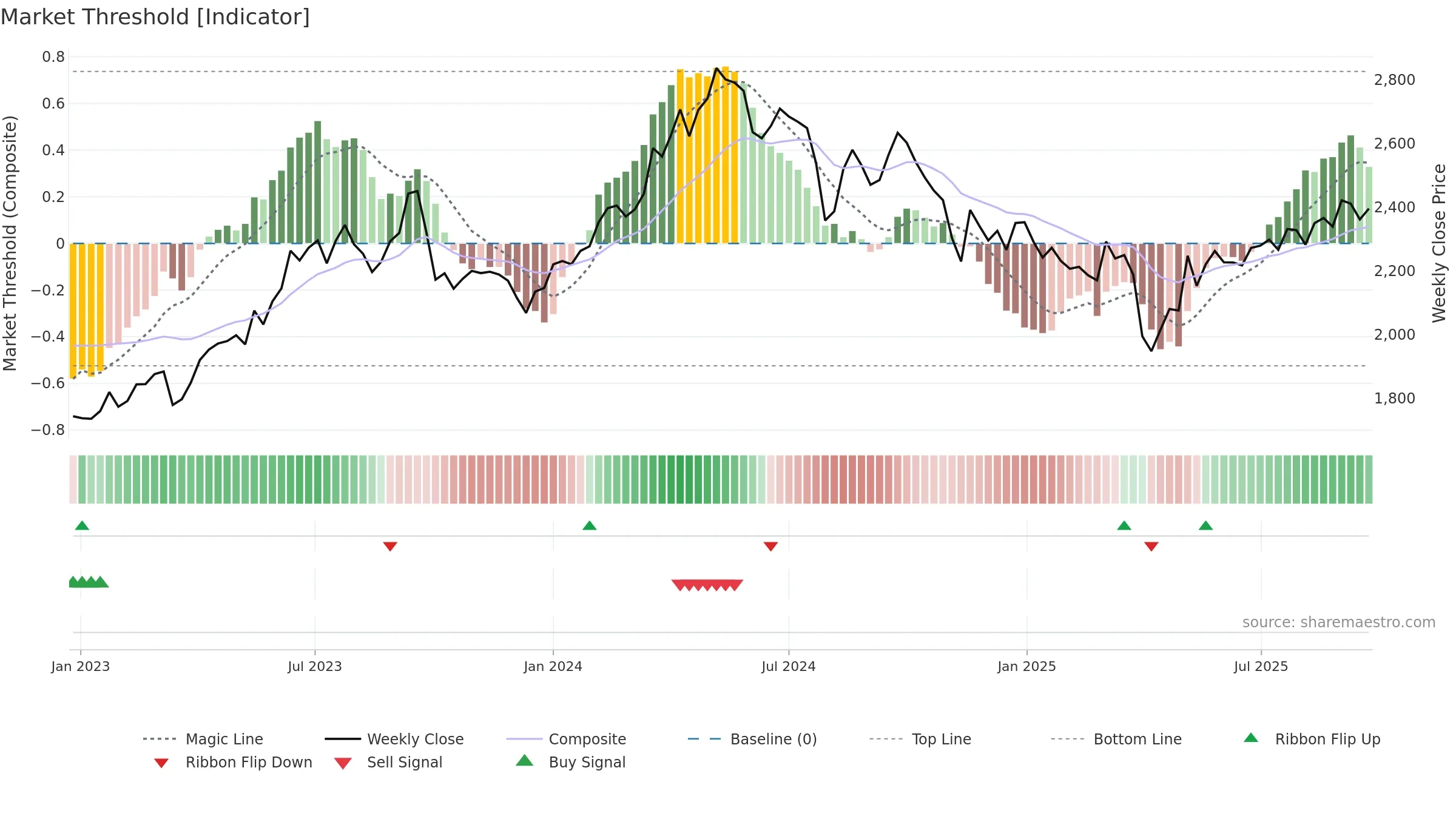Image resolution: width=1456 pixels, height=819 pixels.
Task: Toggle the Sell Signal legend entry
Action: click(x=388, y=762)
